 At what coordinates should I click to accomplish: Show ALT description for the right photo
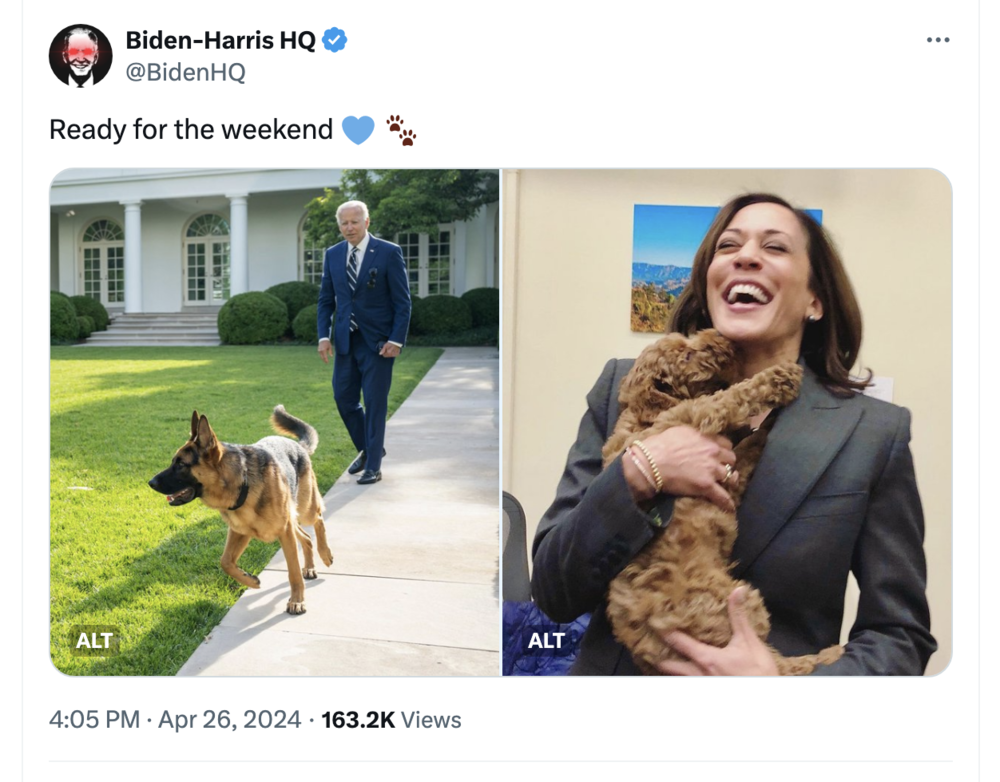(x=546, y=640)
